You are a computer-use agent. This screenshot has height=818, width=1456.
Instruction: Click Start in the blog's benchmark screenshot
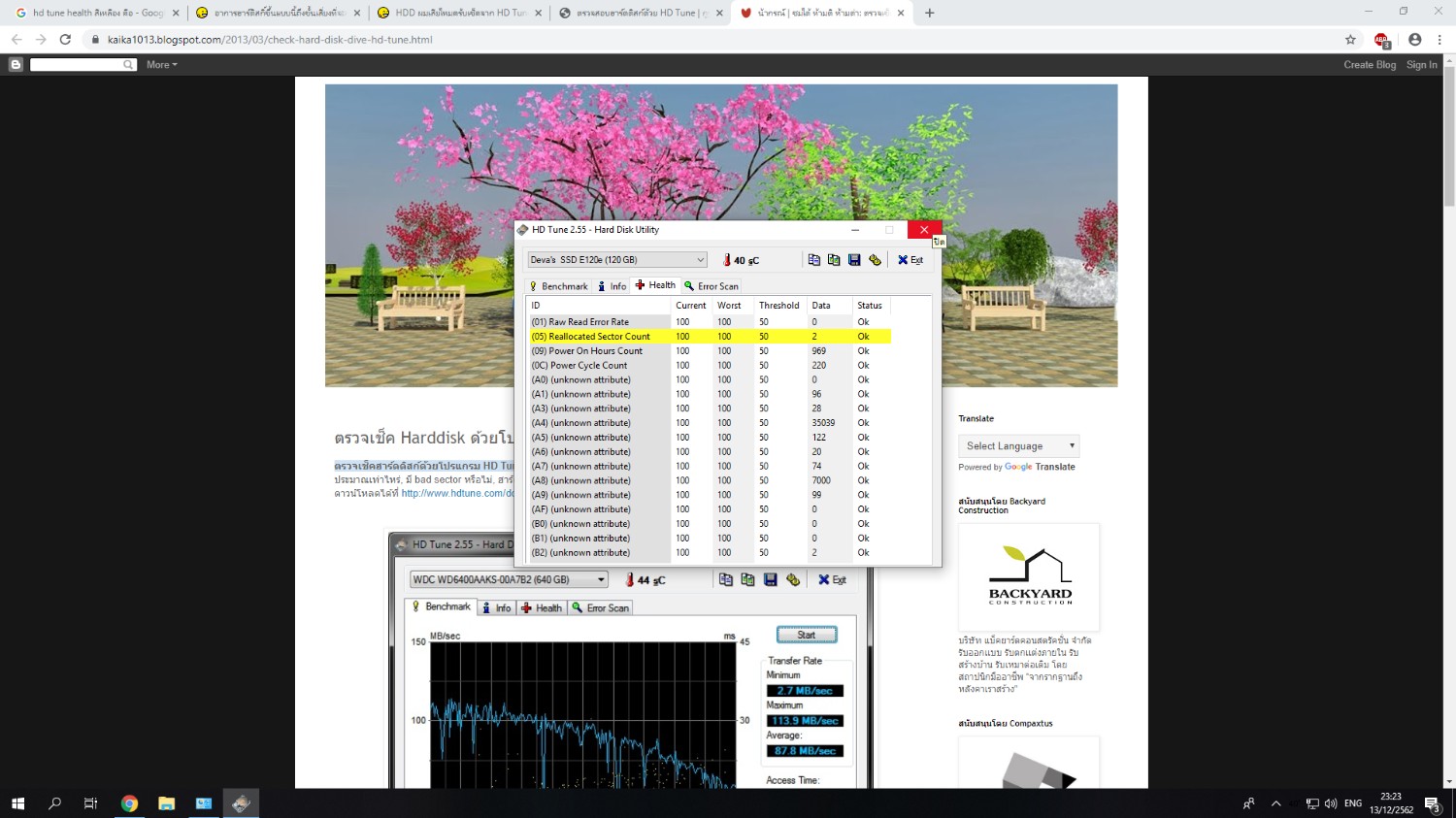pos(806,635)
